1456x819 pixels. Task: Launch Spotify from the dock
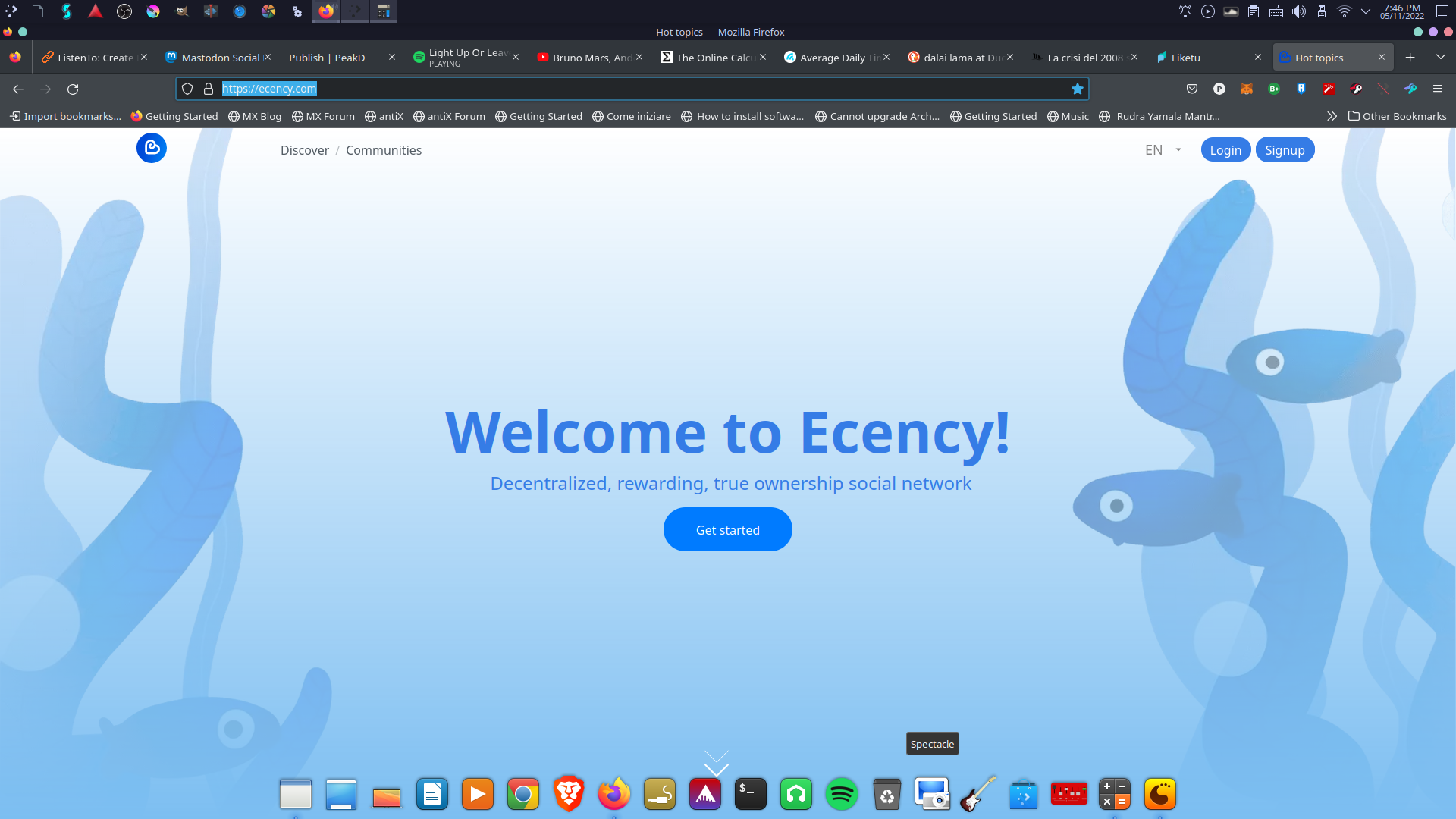842,794
